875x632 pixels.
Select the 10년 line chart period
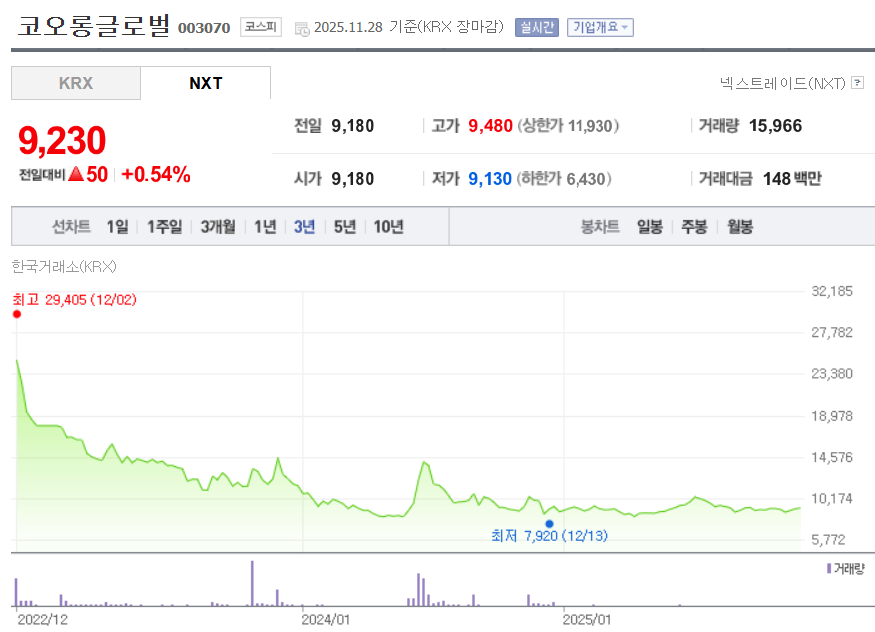(x=388, y=226)
